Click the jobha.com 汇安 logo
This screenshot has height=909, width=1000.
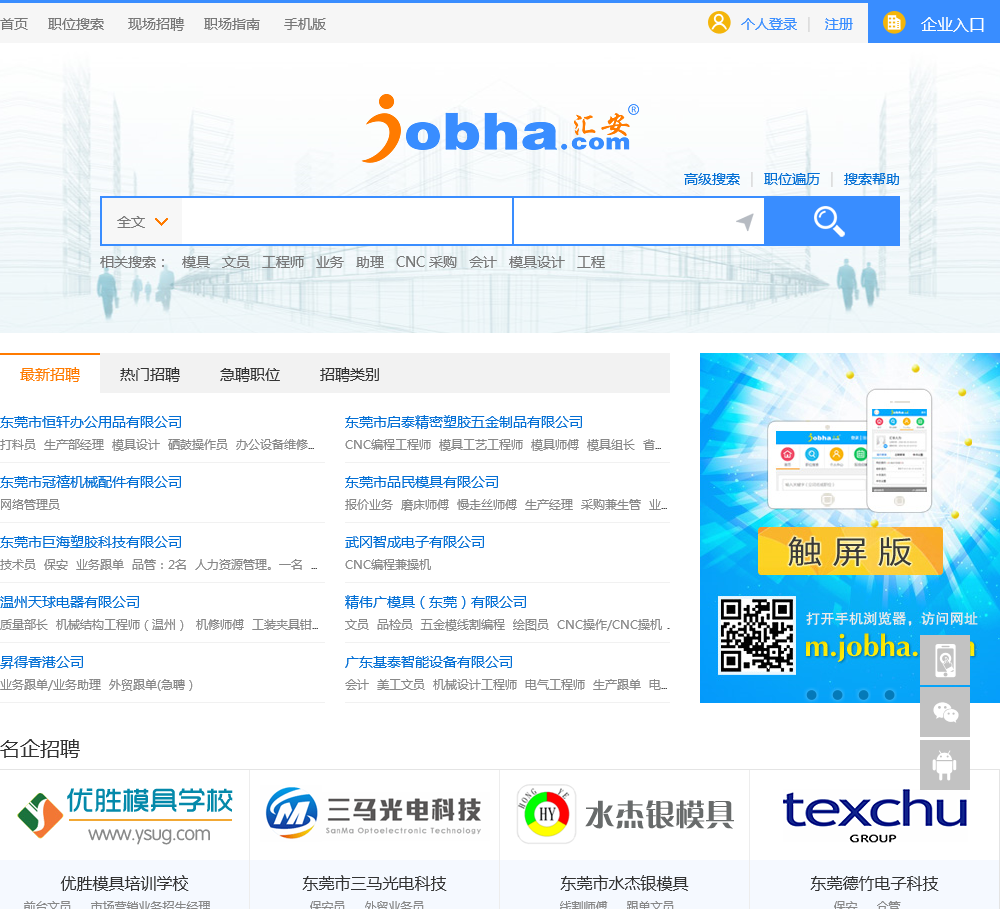pyautogui.click(x=501, y=128)
